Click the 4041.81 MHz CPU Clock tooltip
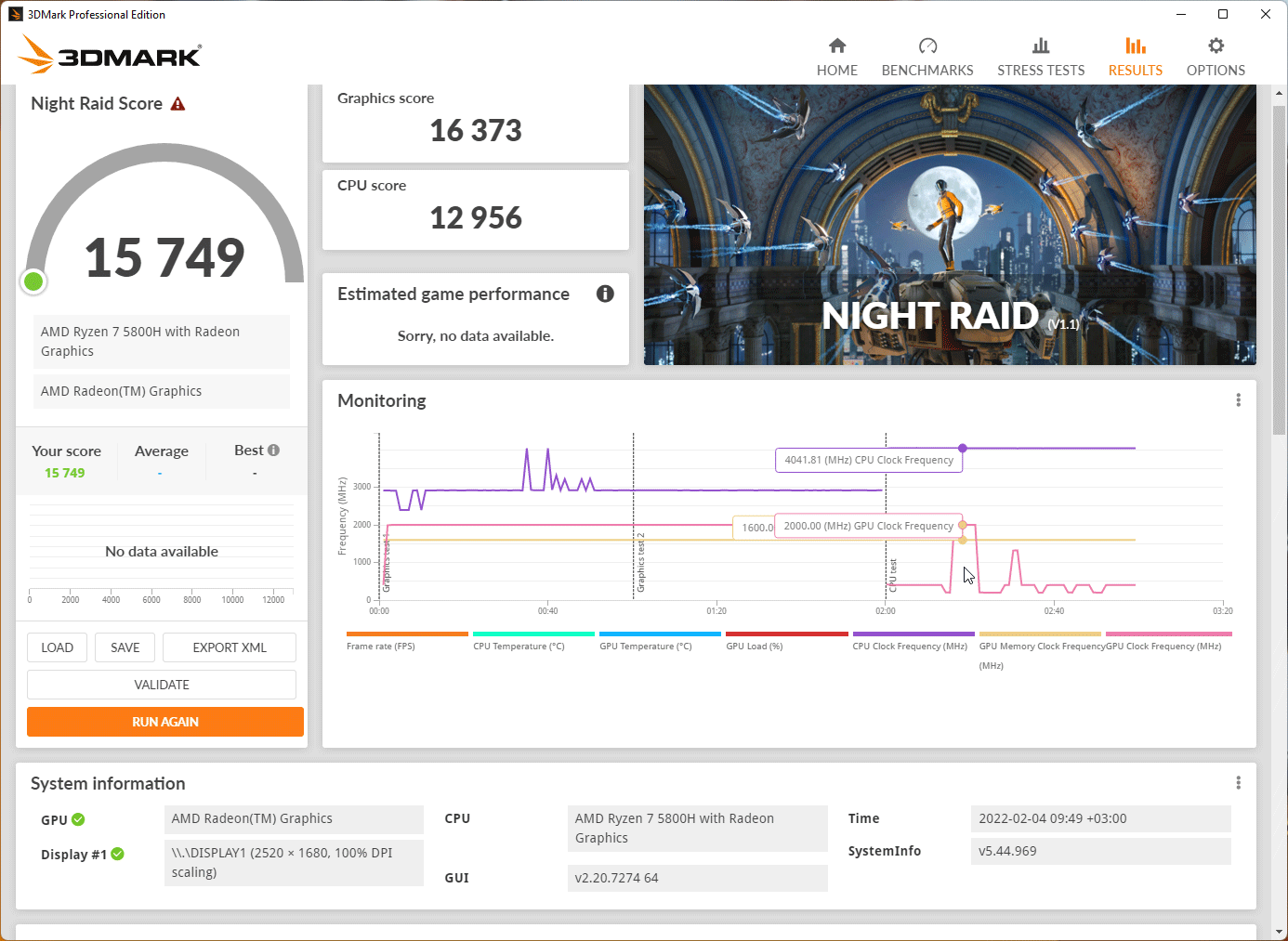Screen dimensions: 1288x941 tap(869, 460)
